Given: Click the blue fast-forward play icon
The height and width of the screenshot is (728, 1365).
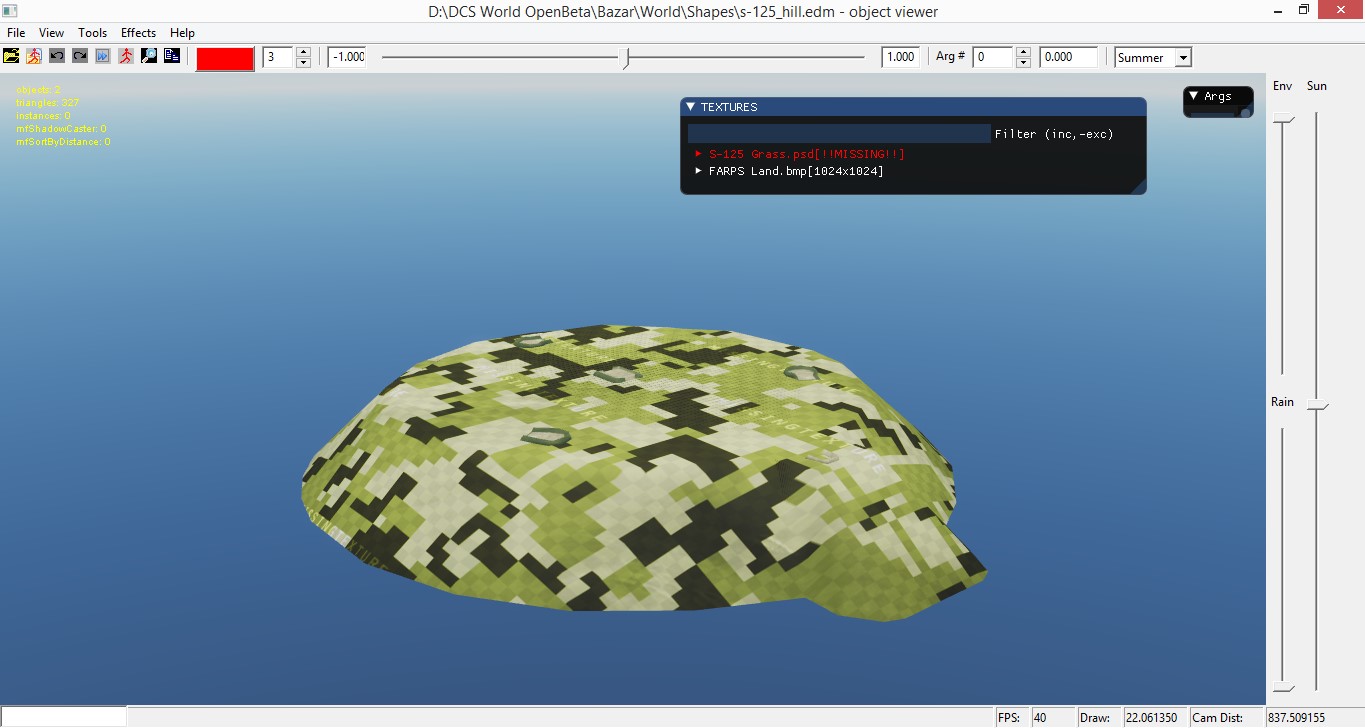Looking at the screenshot, I should click(x=103, y=56).
